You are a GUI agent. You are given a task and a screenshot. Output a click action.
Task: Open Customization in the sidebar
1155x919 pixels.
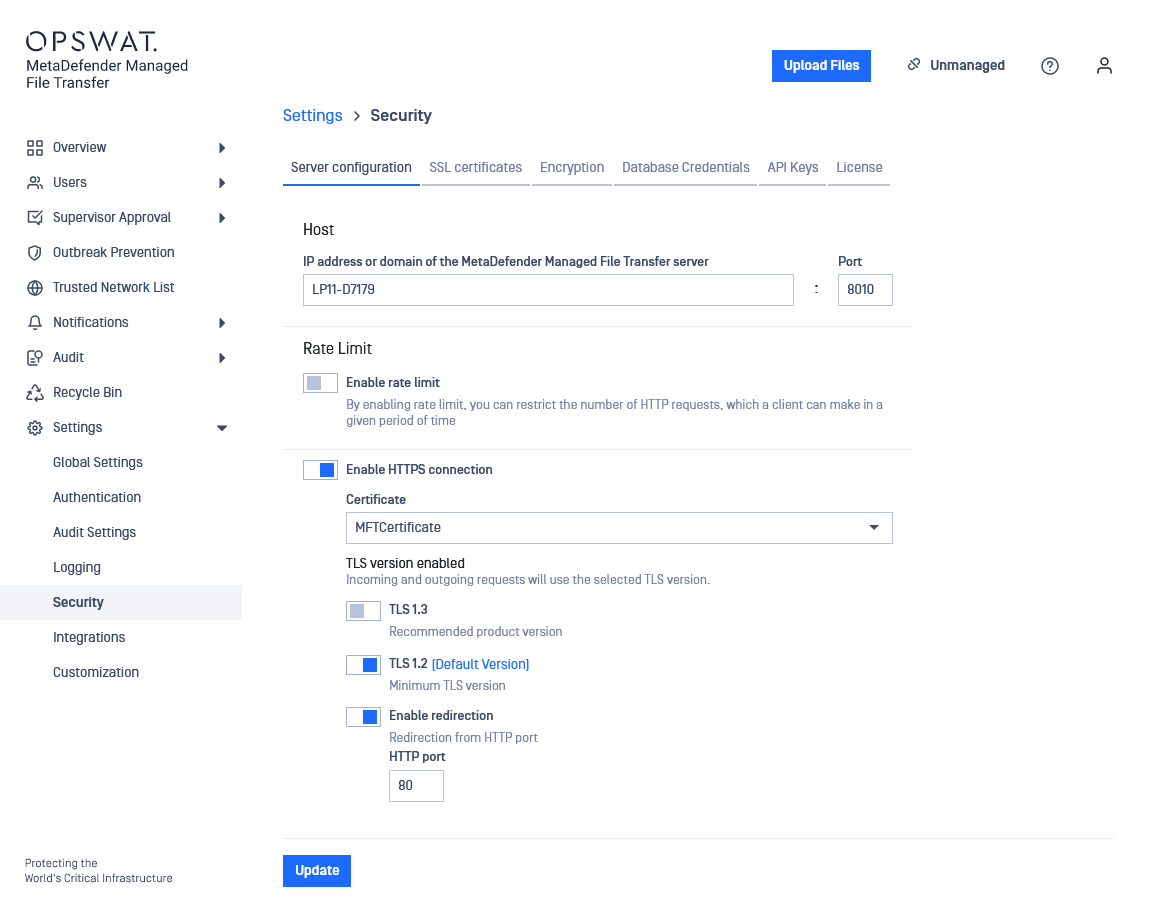[x=96, y=672]
